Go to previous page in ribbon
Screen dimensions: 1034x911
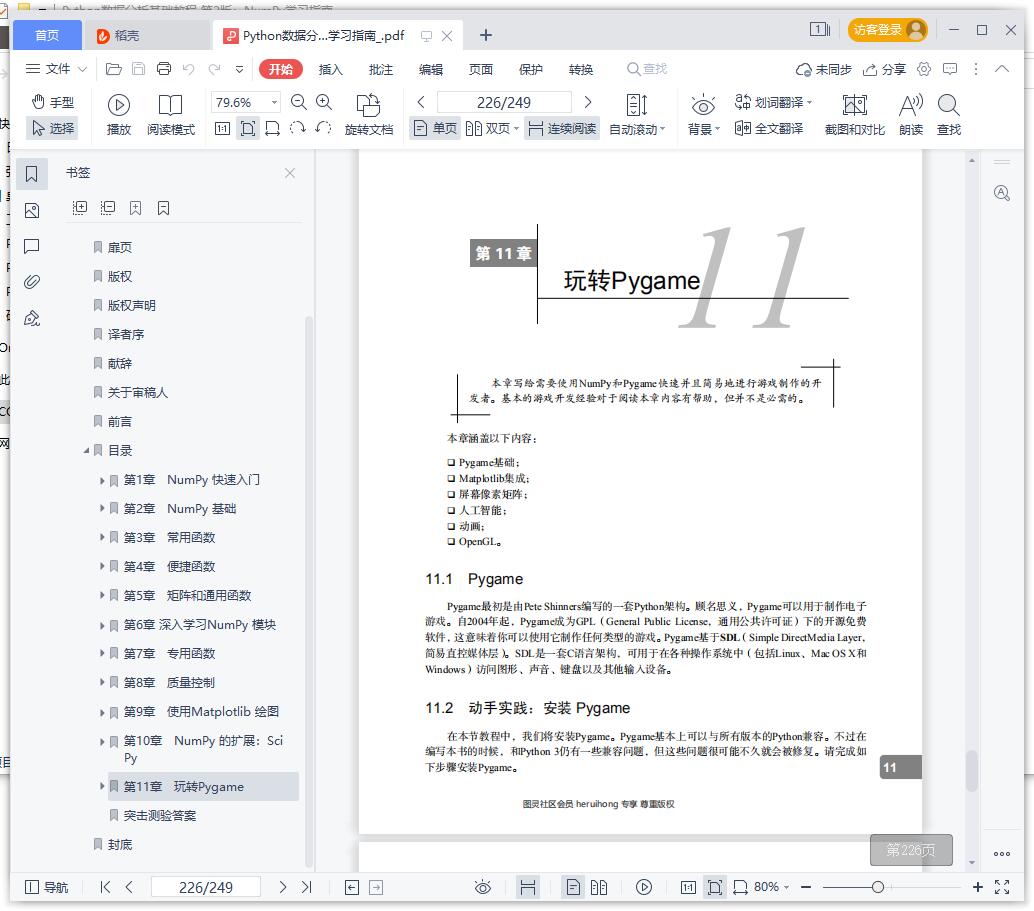(x=421, y=102)
